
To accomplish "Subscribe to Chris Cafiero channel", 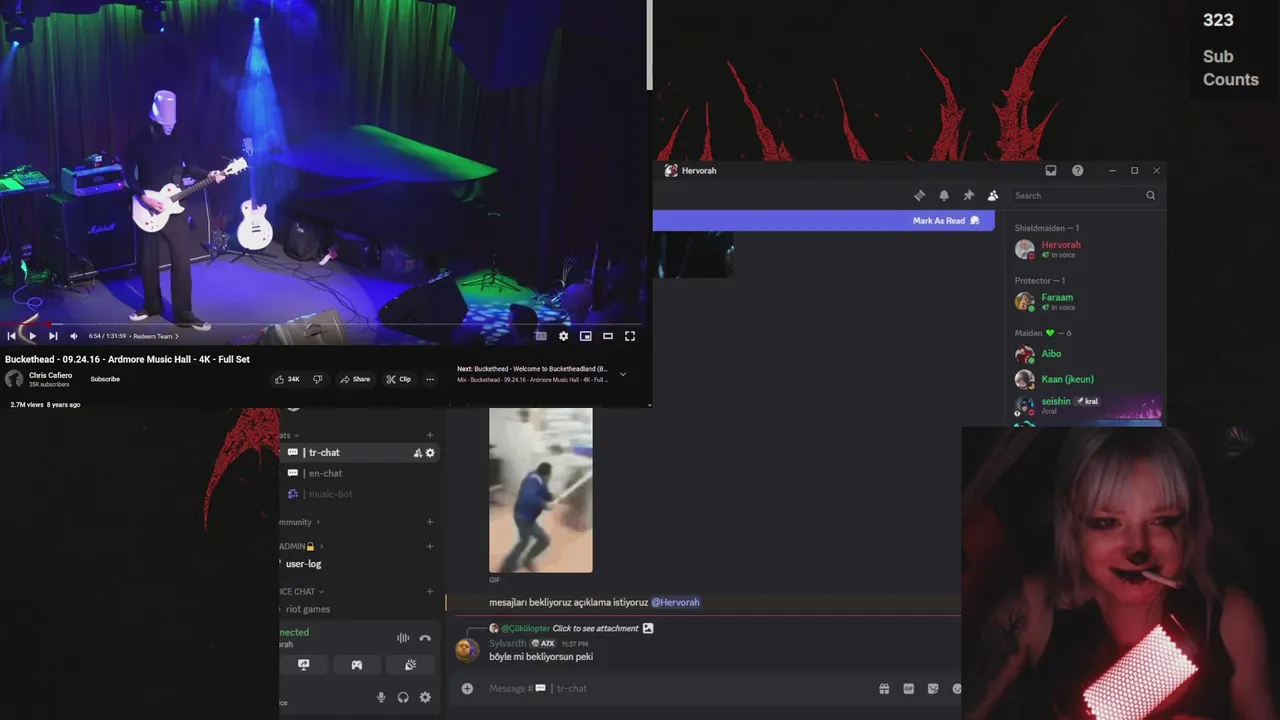I will pos(105,379).
